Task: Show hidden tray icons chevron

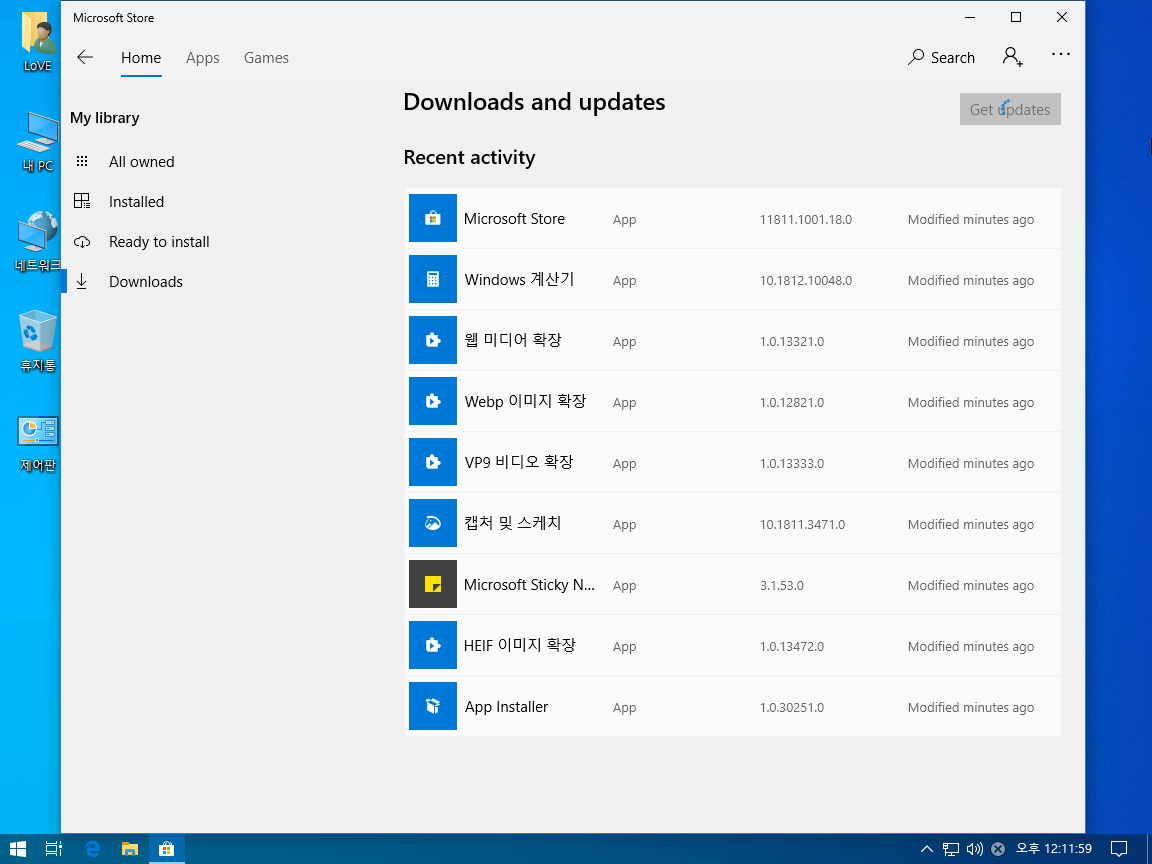Action: coord(927,849)
